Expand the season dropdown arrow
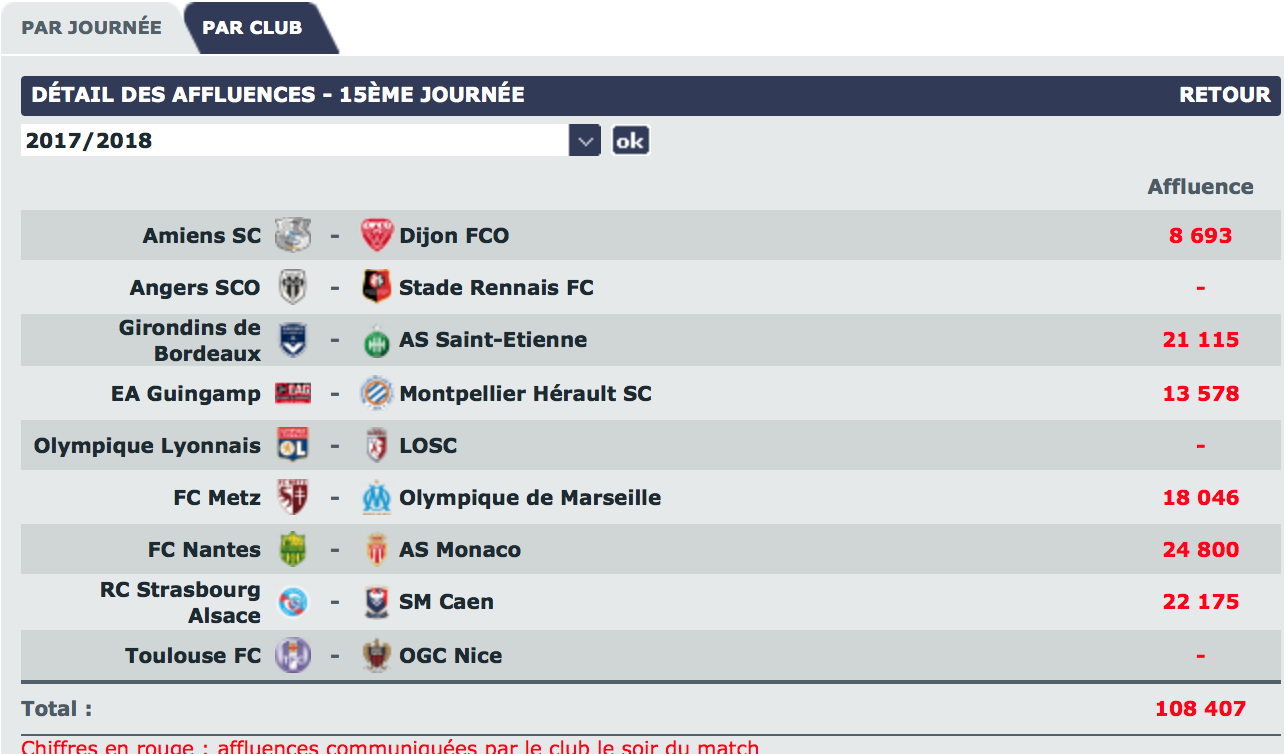Screen dimensions: 1284x754 tap(585, 140)
